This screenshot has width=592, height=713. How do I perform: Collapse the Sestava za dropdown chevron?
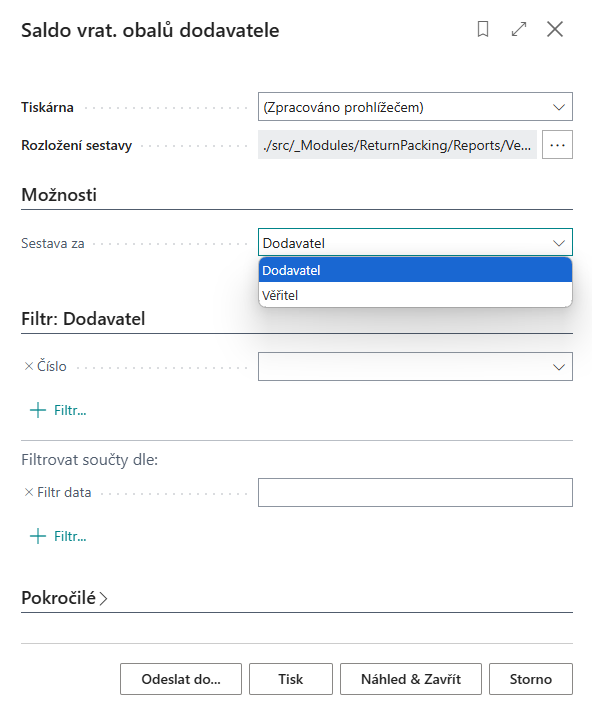pos(559,243)
